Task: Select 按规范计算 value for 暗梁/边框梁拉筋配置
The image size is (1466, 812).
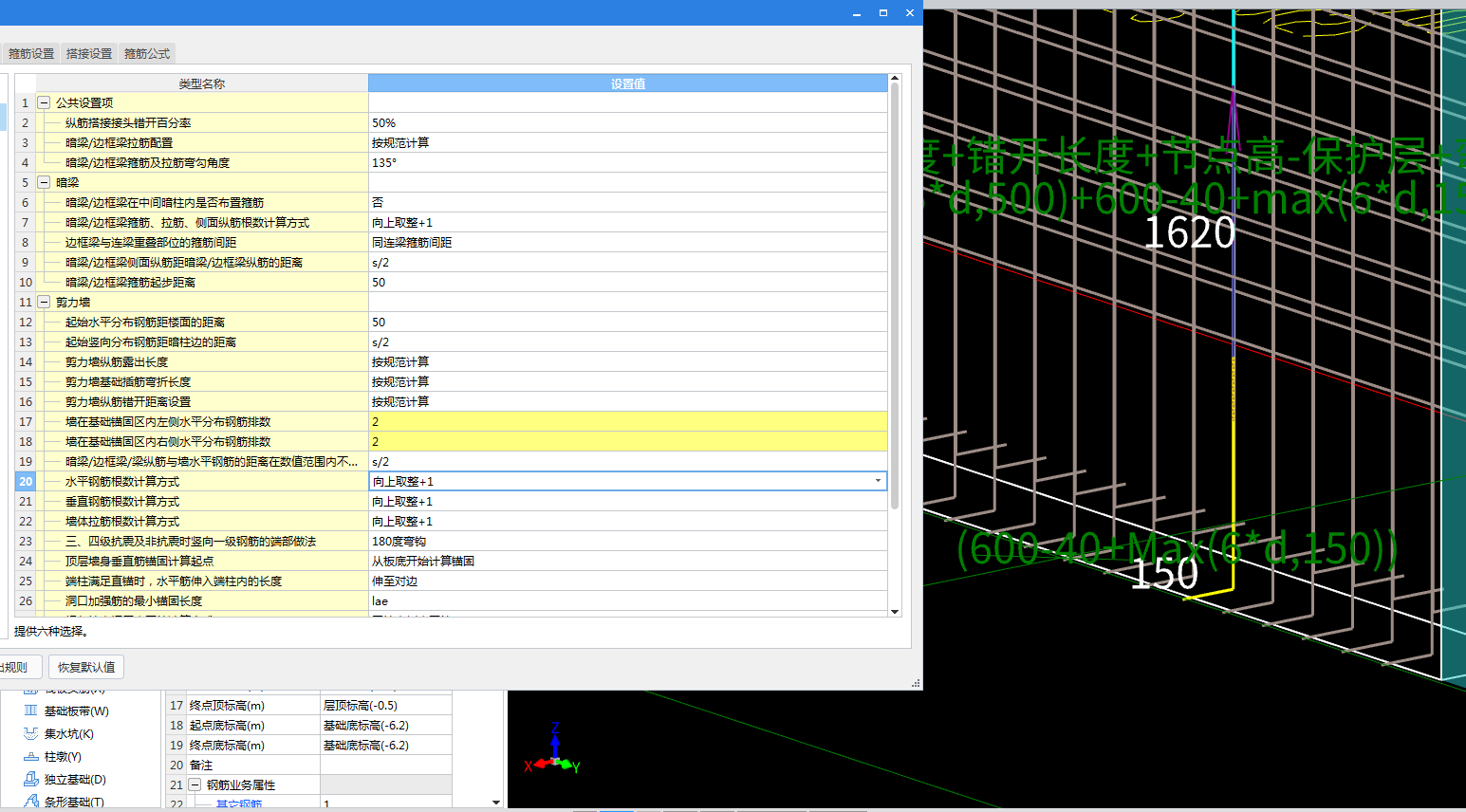Action: 628,142
